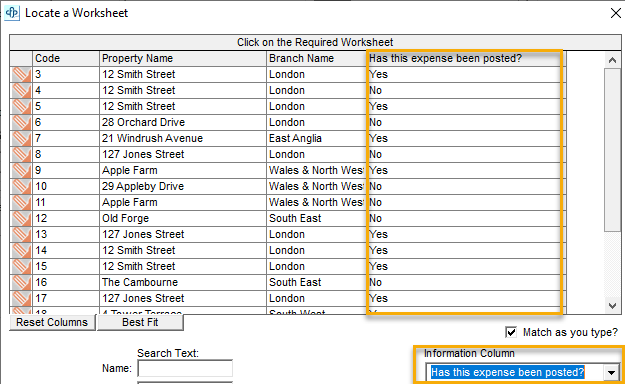Screen dimensions: 625x384
Task: Click the vertical scrollbar thumb
Action: (612, 150)
